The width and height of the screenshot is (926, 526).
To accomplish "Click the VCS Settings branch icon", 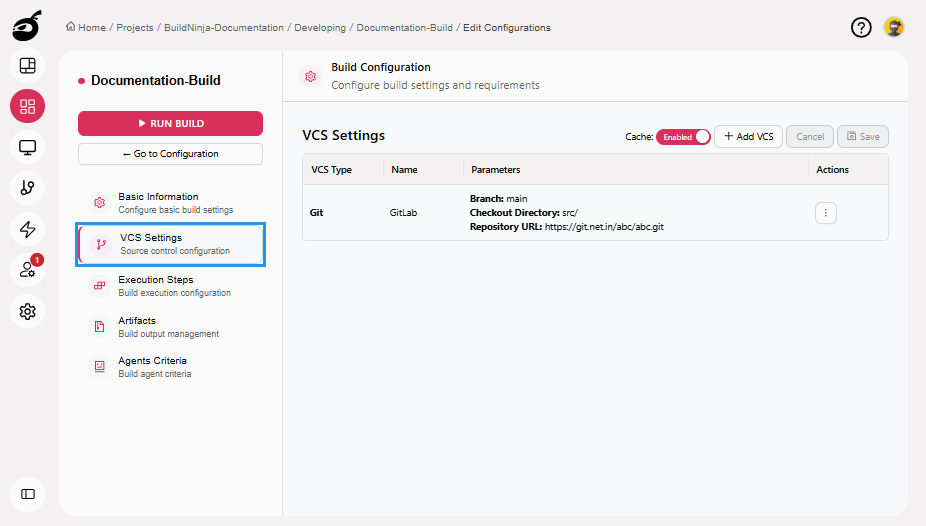I will tap(101, 244).
